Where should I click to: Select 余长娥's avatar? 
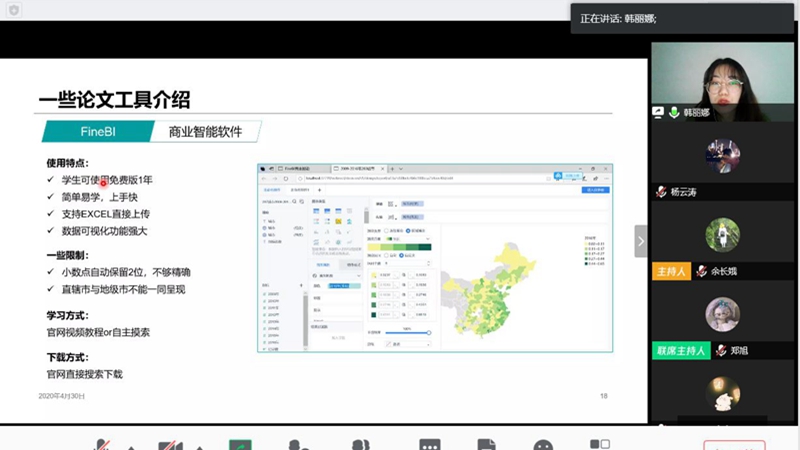click(x=722, y=235)
